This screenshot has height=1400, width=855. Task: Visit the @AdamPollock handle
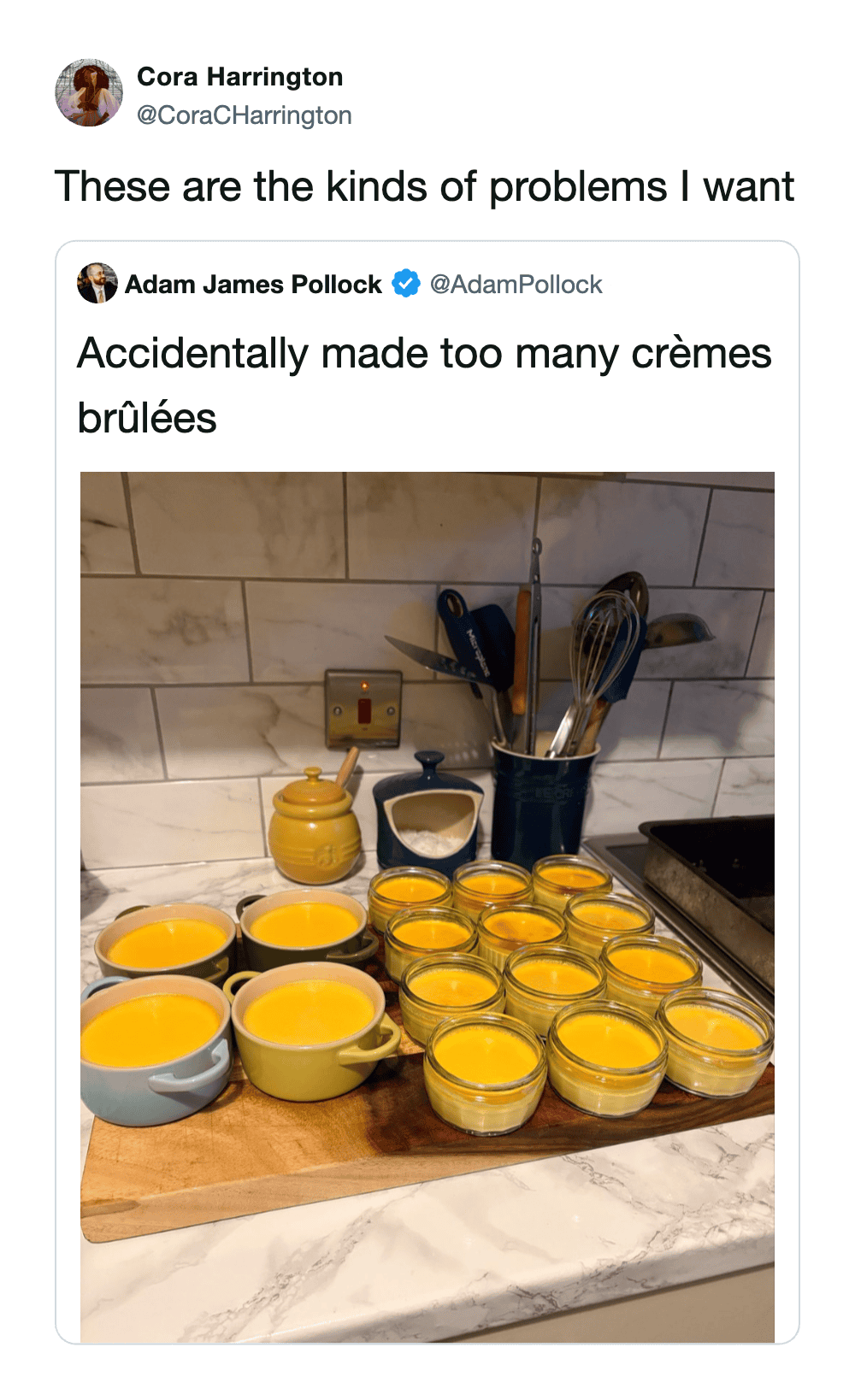point(516,284)
